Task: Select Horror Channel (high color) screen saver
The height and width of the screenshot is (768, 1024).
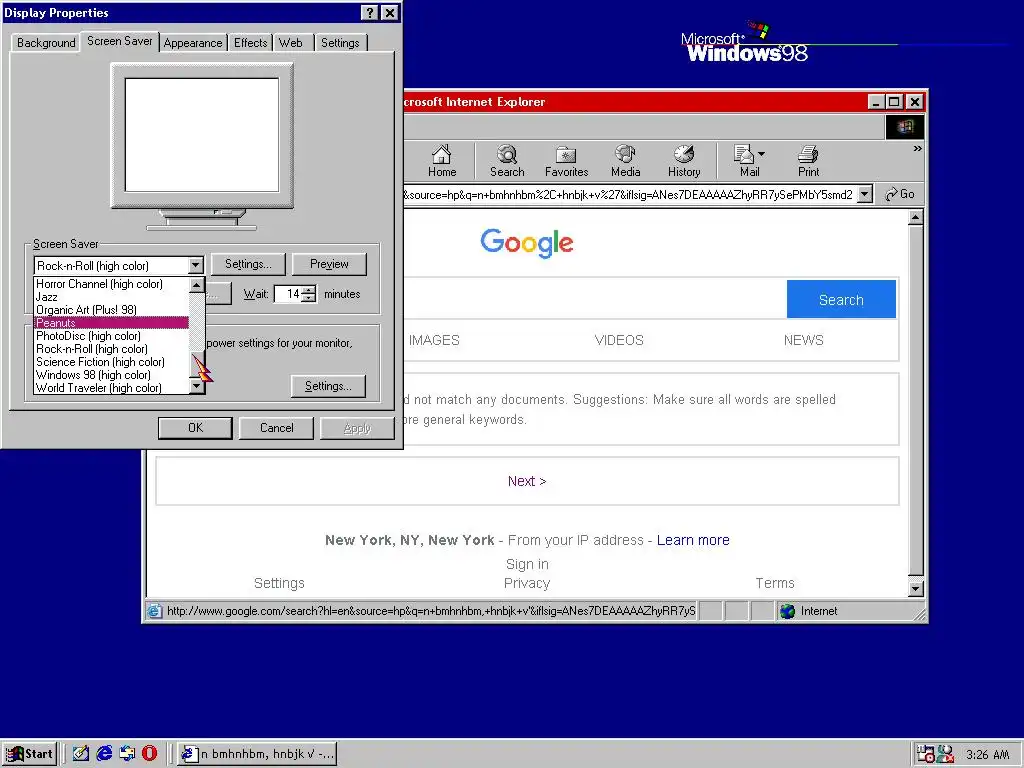Action: [x=111, y=284]
